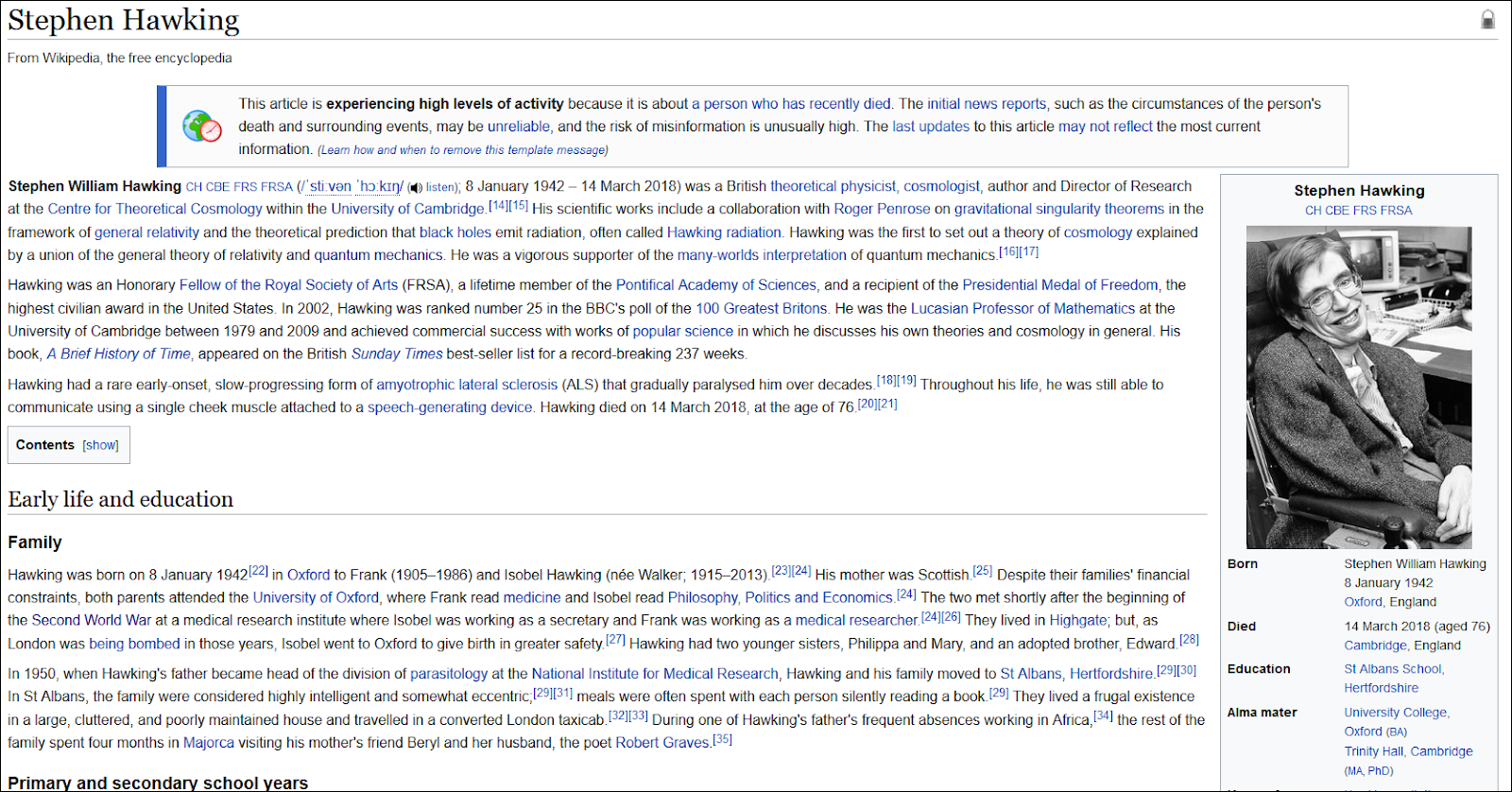Open the 'unreliable' link in notice
The image size is (1512, 792).
pyautogui.click(x=519, y=127)
